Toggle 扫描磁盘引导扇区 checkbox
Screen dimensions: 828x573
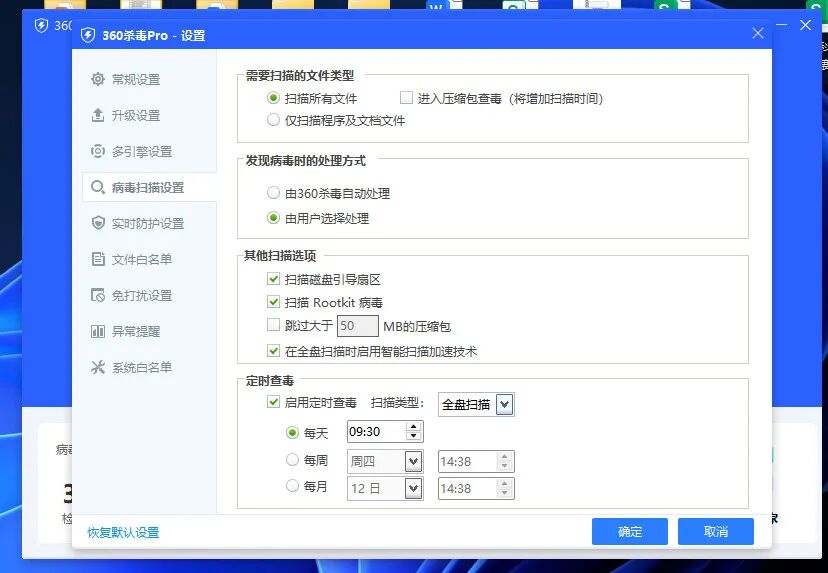(x=273, y=279)
